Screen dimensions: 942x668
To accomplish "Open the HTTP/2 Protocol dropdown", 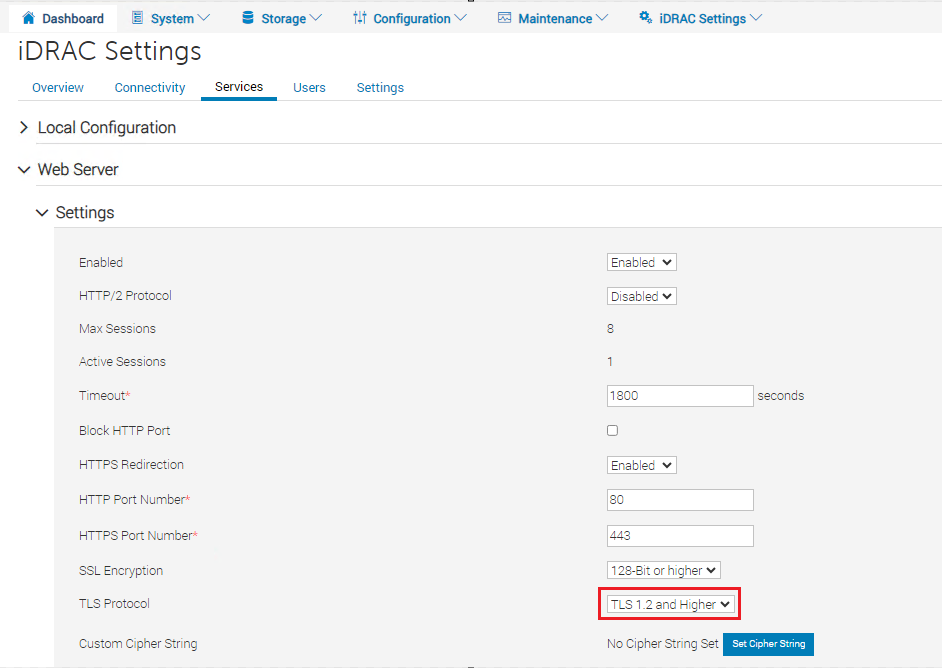I will [x=642, y=296].
